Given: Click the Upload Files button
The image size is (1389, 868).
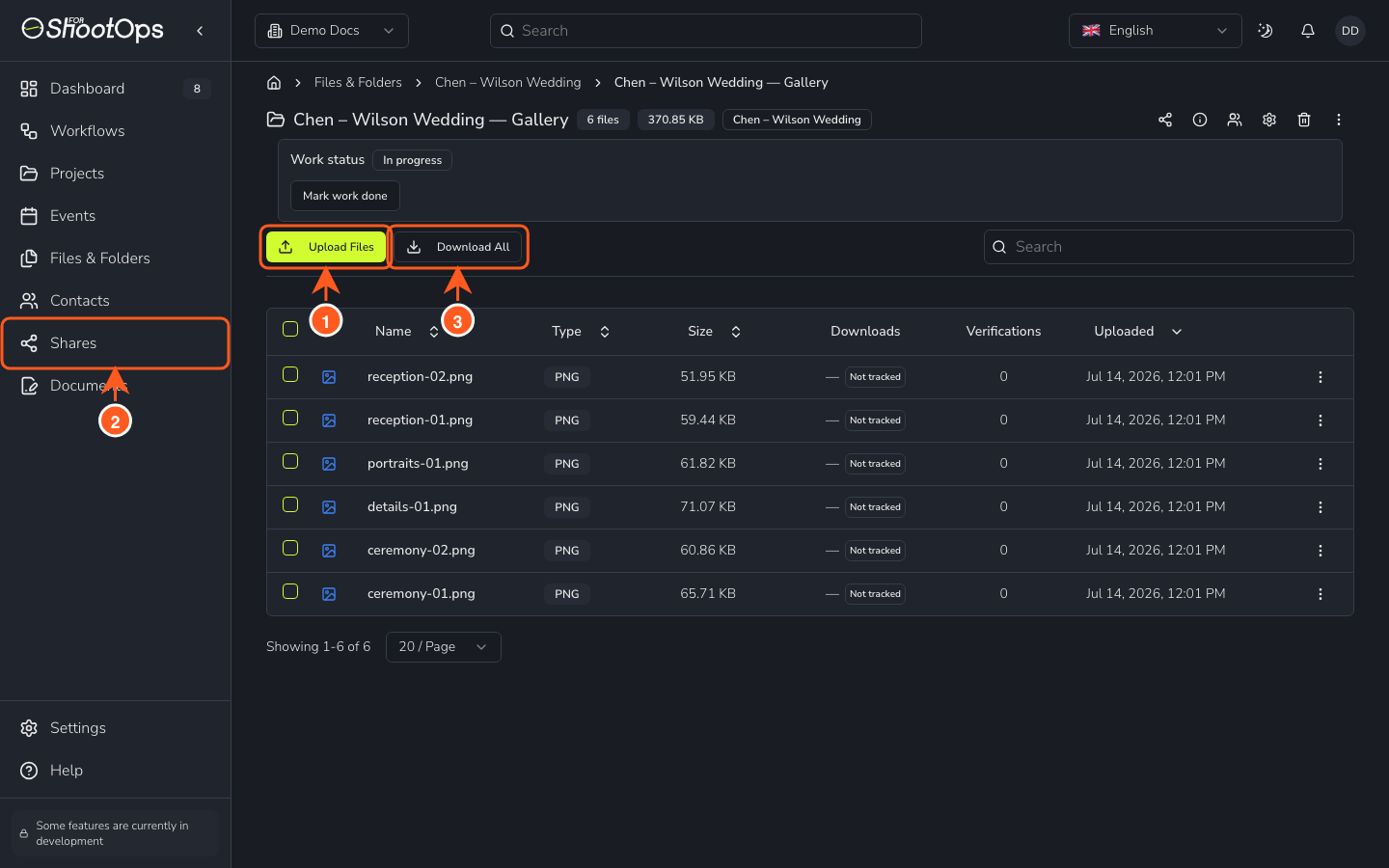Looking at the screenshot, I should (x=326, y=247).
